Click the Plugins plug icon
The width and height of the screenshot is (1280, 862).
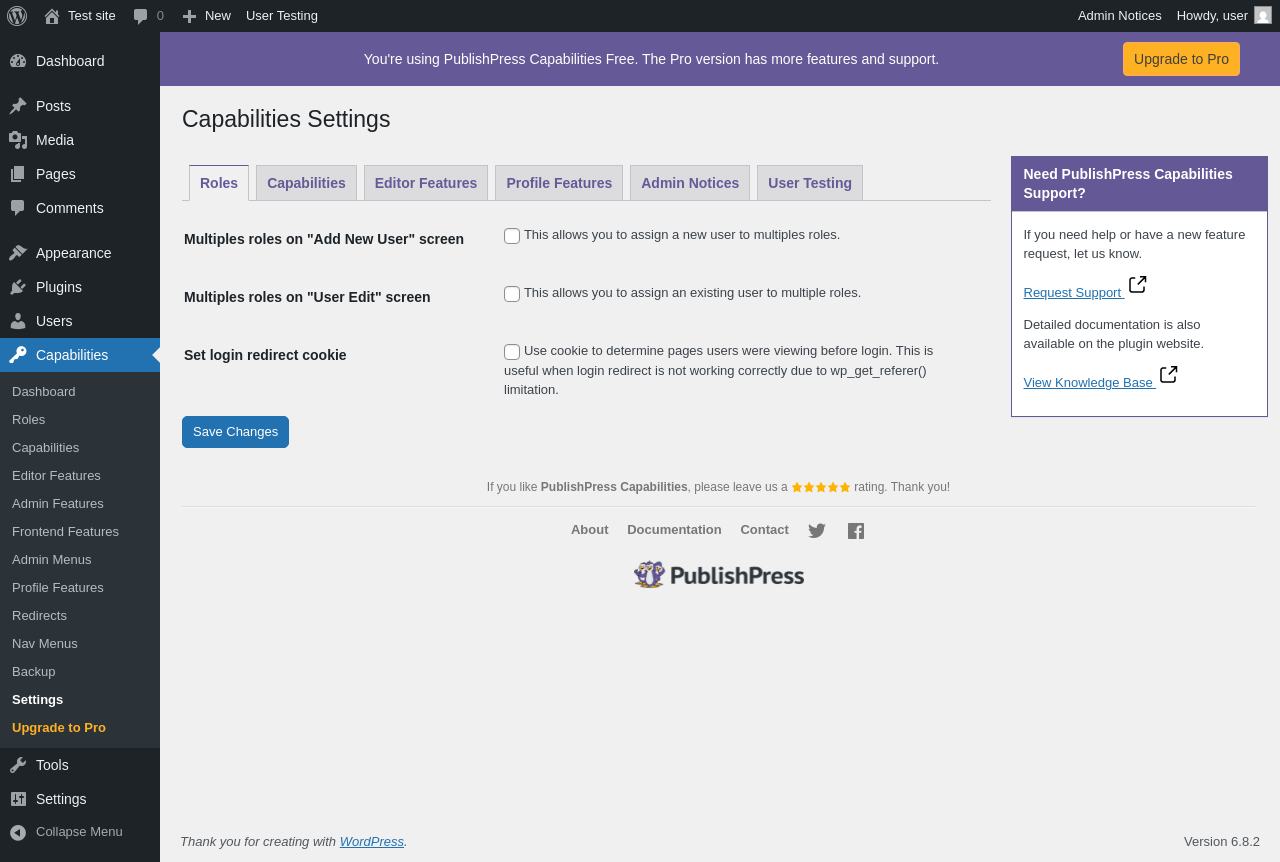coord(18,287)
